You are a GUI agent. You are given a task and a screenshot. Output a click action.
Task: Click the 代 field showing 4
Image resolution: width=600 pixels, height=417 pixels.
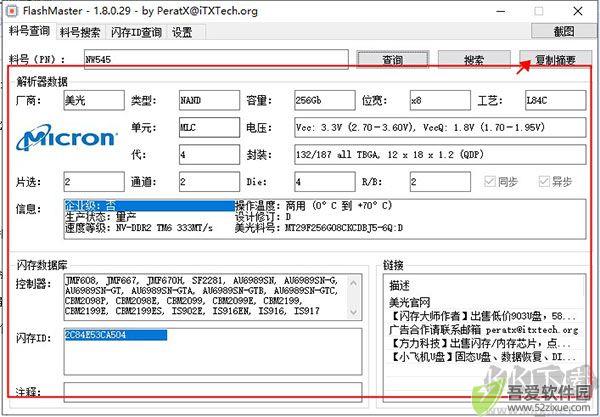point(209,155)
